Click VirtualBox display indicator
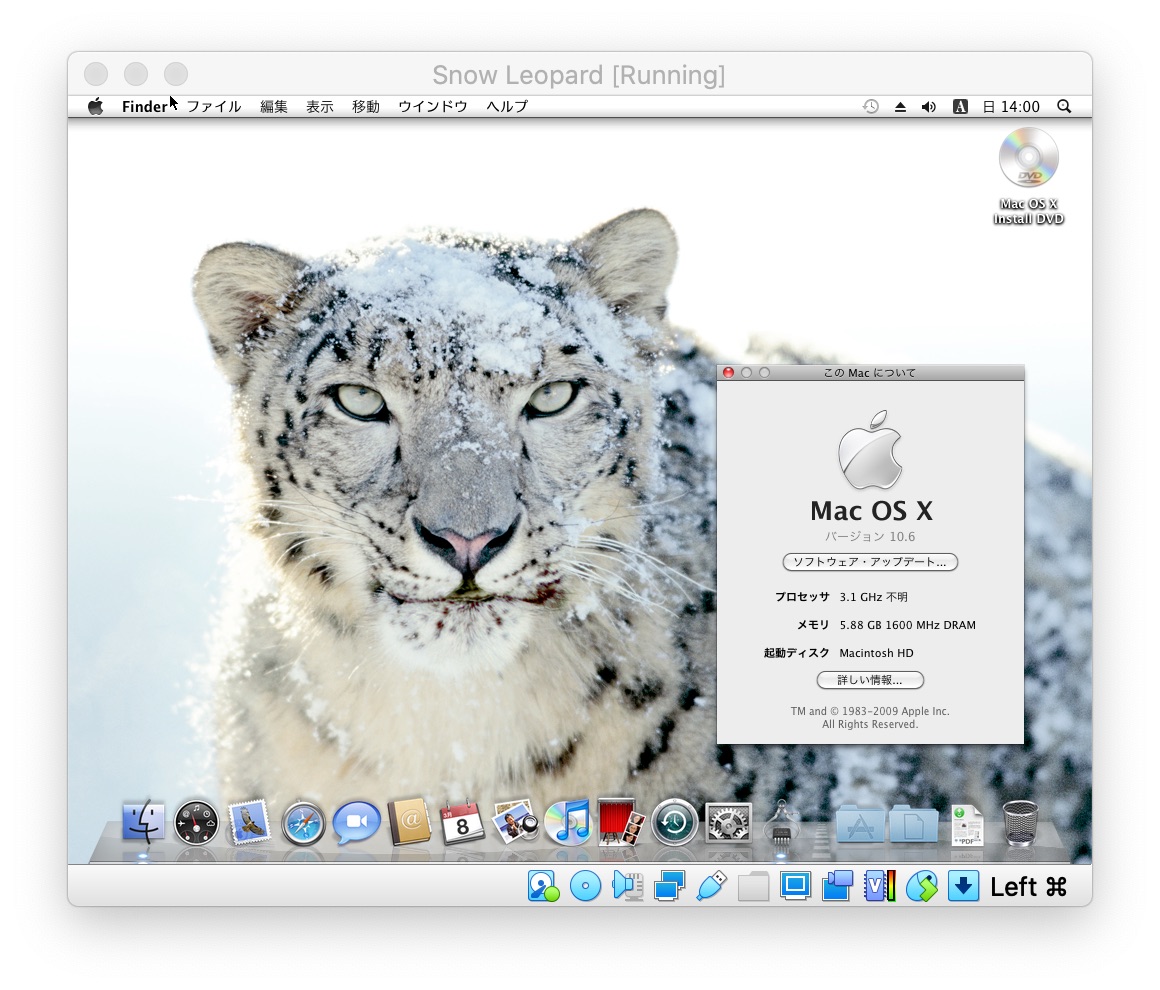1160x990 pixels. coord(795,885)
